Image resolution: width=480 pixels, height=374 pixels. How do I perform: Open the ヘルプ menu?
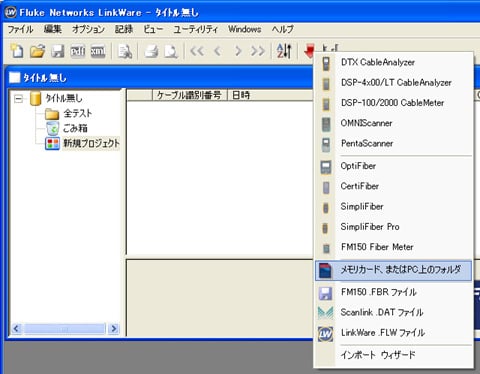click(283, 29)
